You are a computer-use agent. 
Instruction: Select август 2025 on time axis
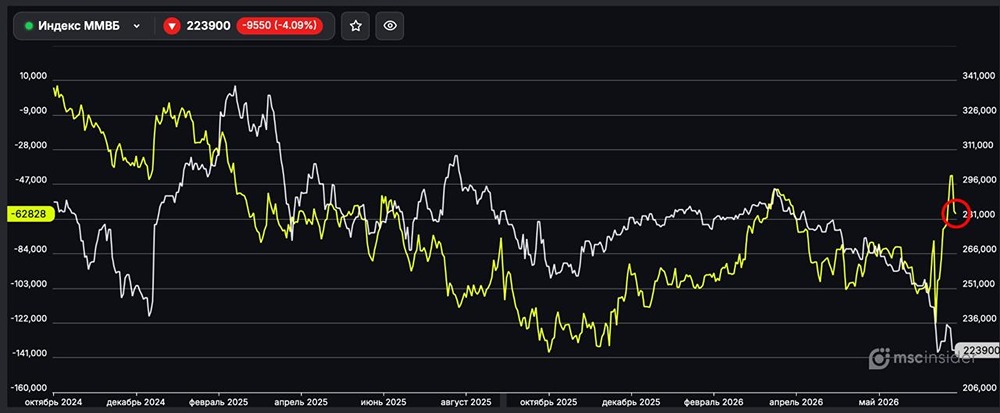pos(466,403)
